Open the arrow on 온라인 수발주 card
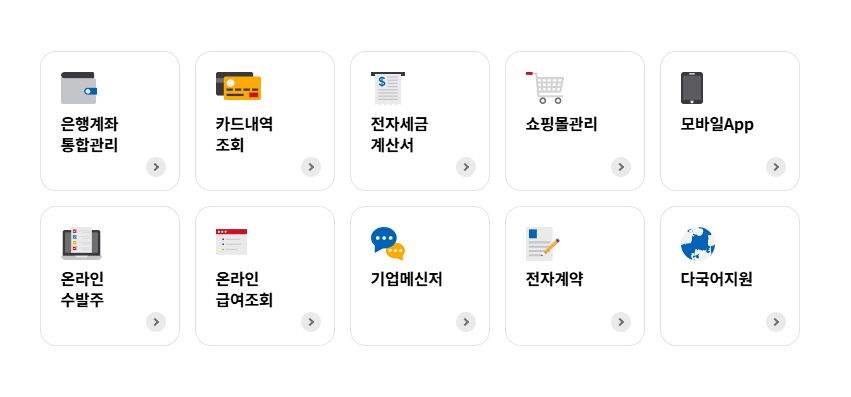This screenshot has height=397, width=851. click(156, 322)
